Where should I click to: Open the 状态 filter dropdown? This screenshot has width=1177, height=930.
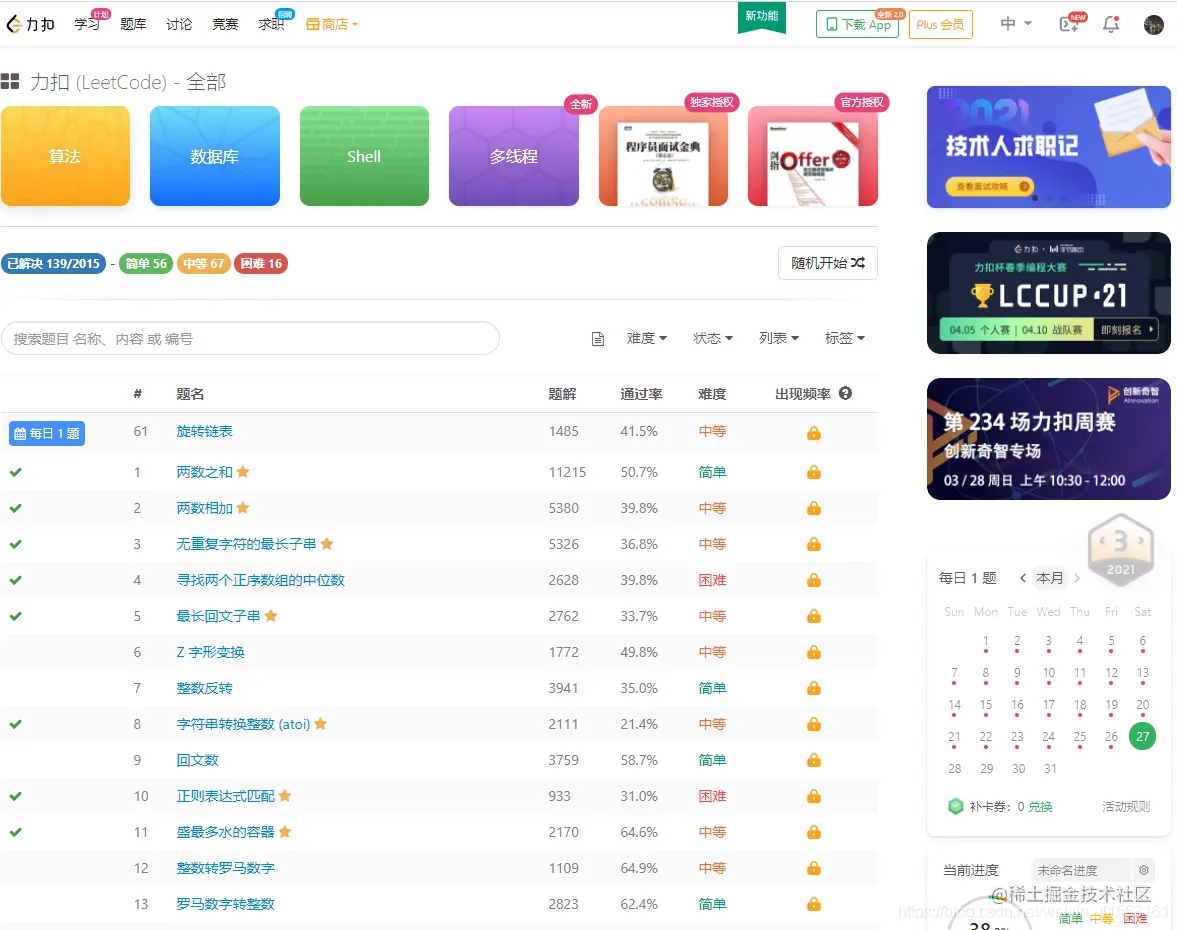pyautogui.click(x=712, y=338)
